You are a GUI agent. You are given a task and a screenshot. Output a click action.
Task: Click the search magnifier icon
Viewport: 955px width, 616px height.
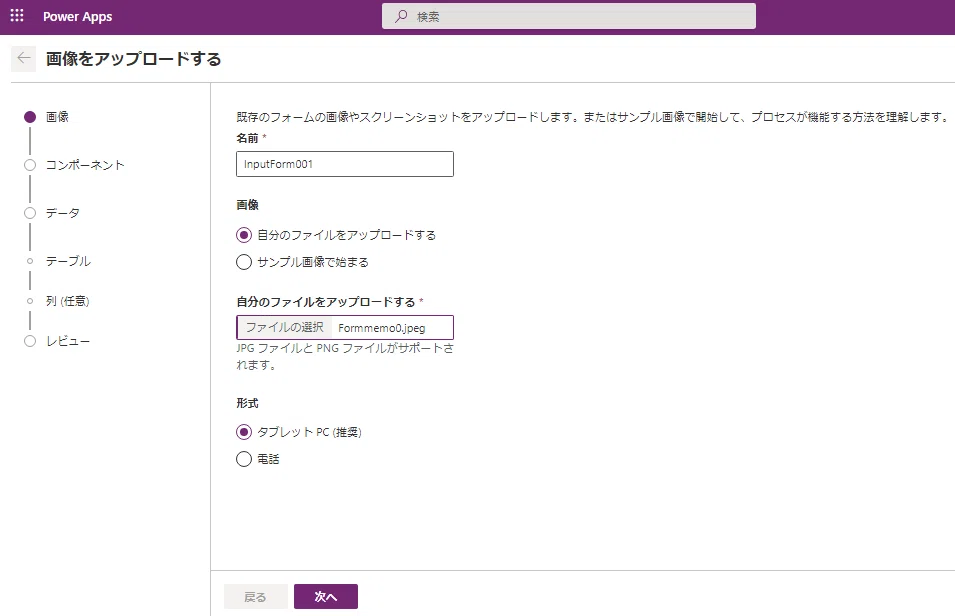point(401,16)
